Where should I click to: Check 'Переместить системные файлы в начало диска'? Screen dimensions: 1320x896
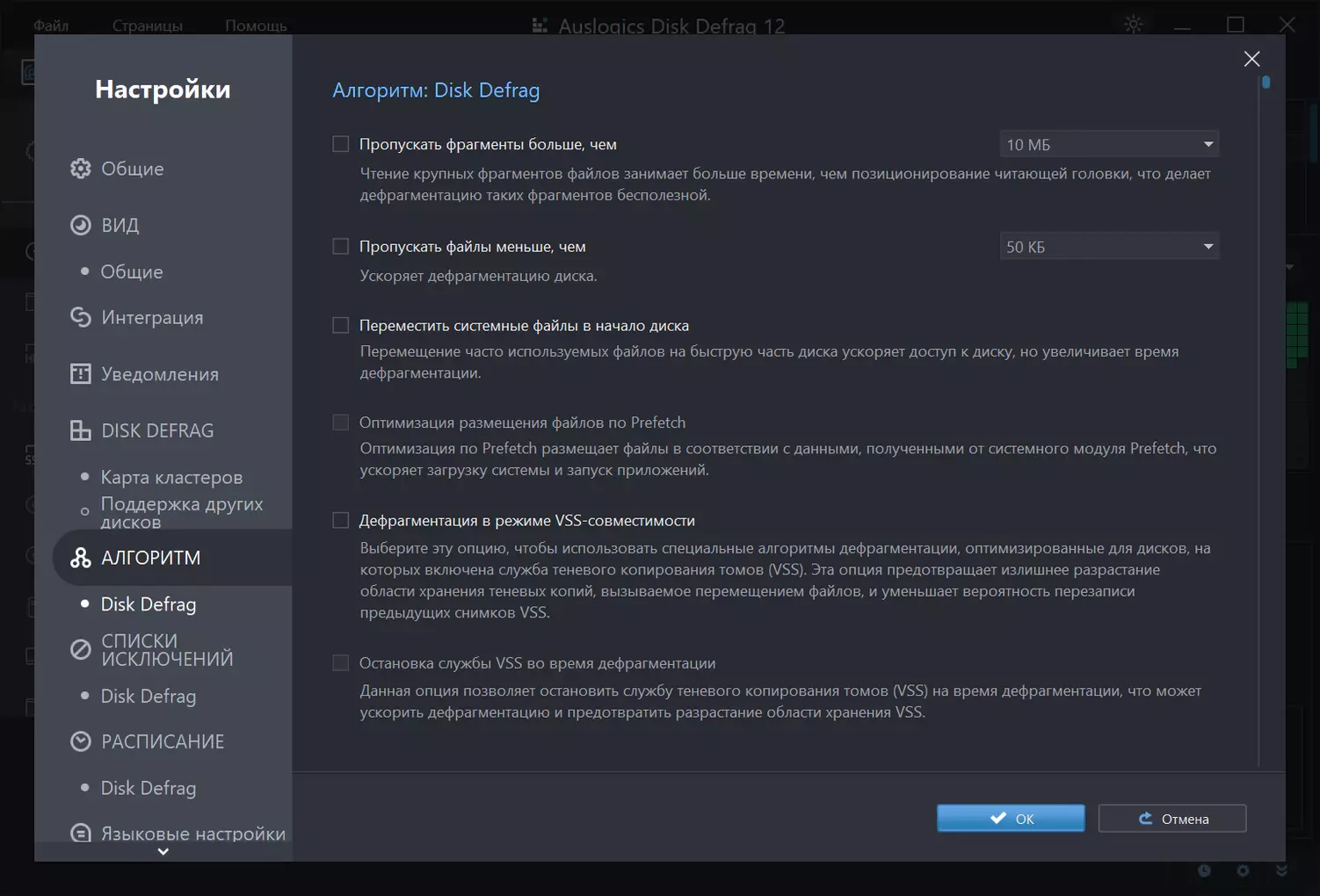click(341, 326)
